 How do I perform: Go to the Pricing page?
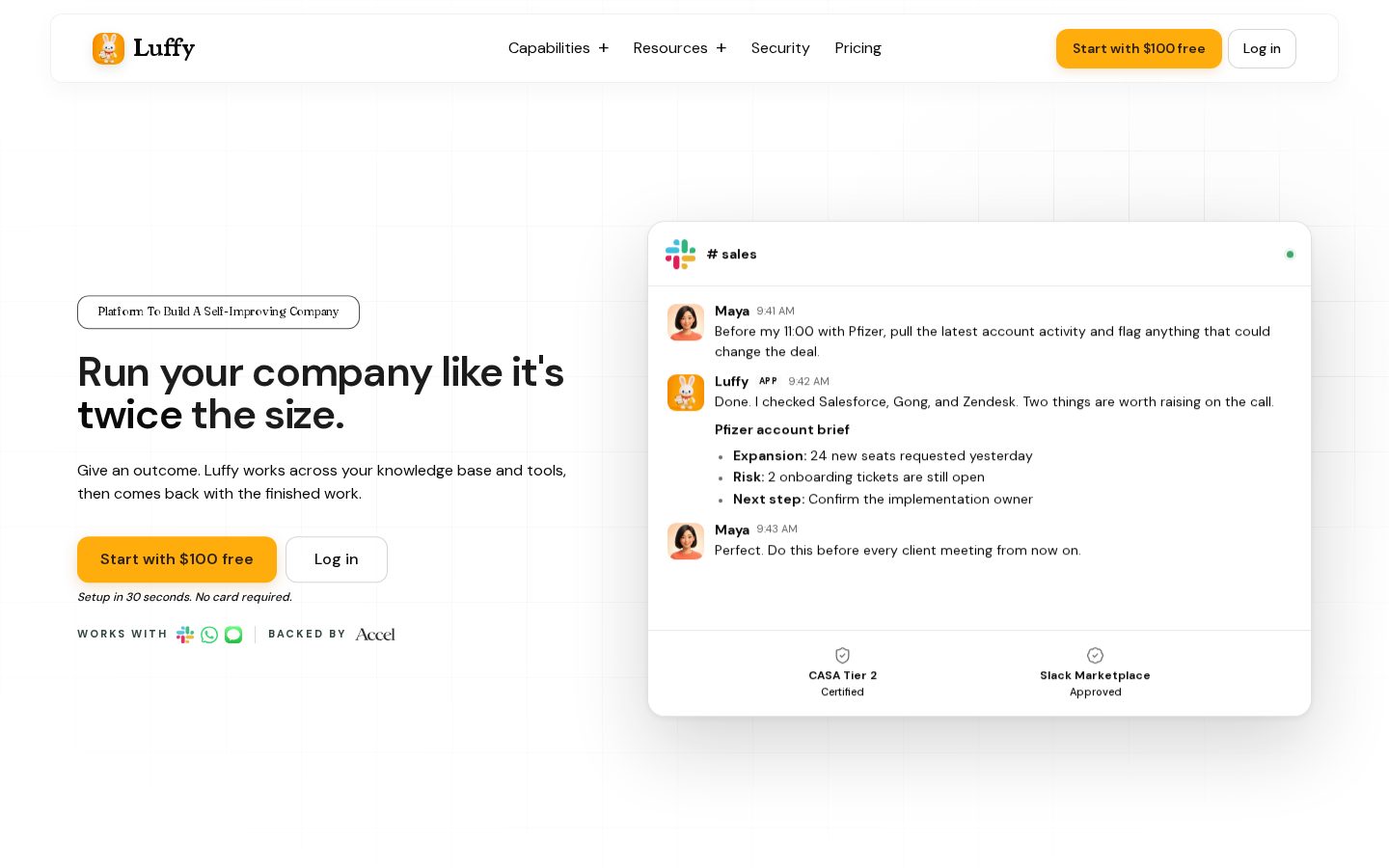858,48
